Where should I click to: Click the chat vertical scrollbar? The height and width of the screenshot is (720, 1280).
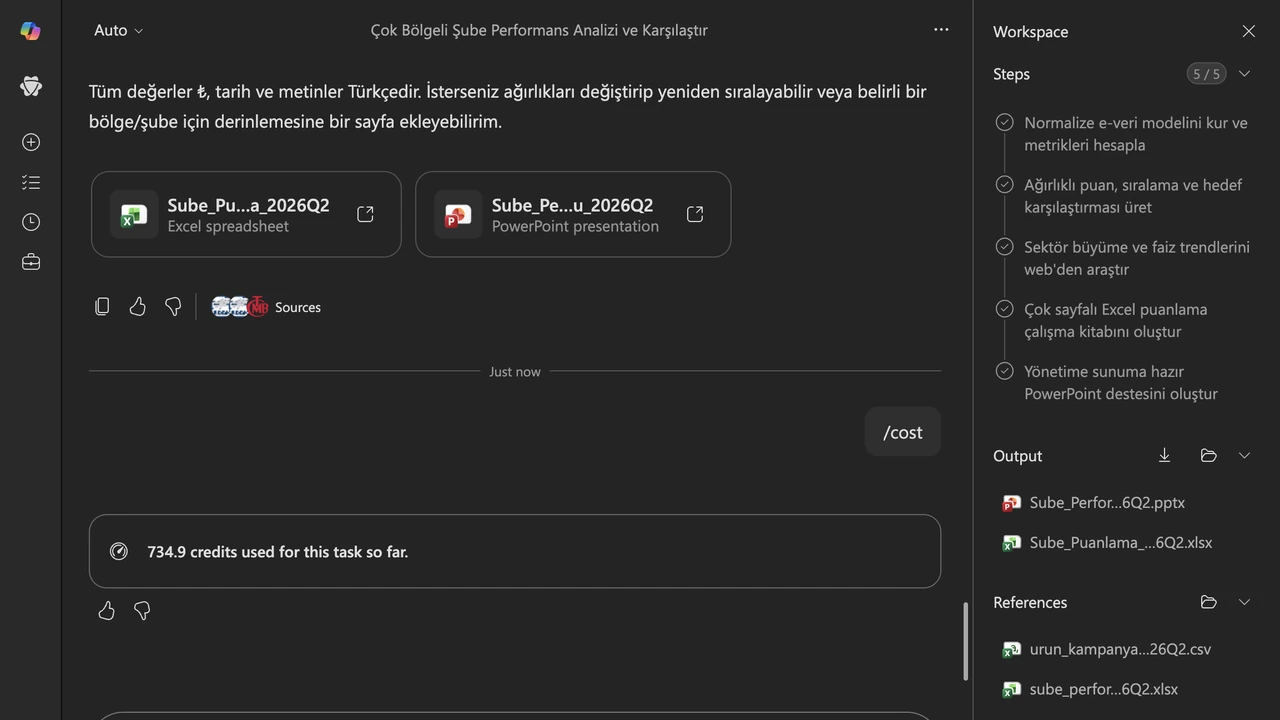pos(965,641)
